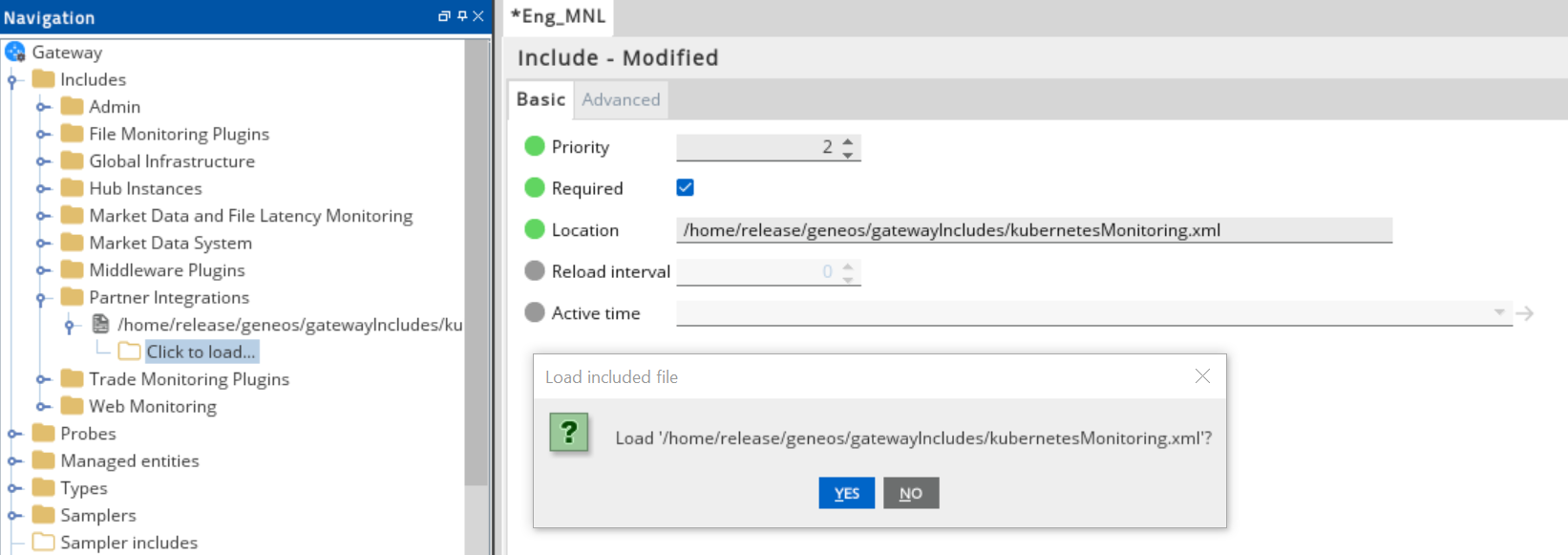Increase the Priority value with up arrow
The image size is (1568, 555).
tap(848, 141)
